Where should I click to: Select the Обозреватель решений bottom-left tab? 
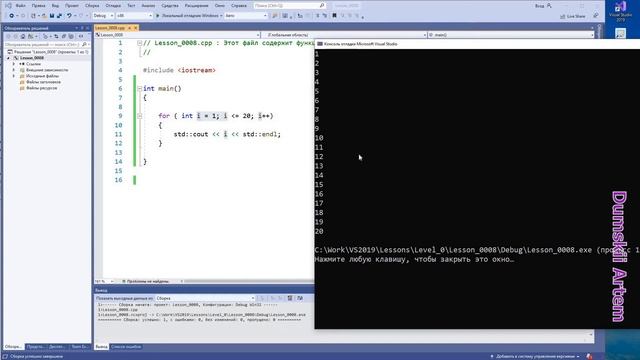click(13, 347)
